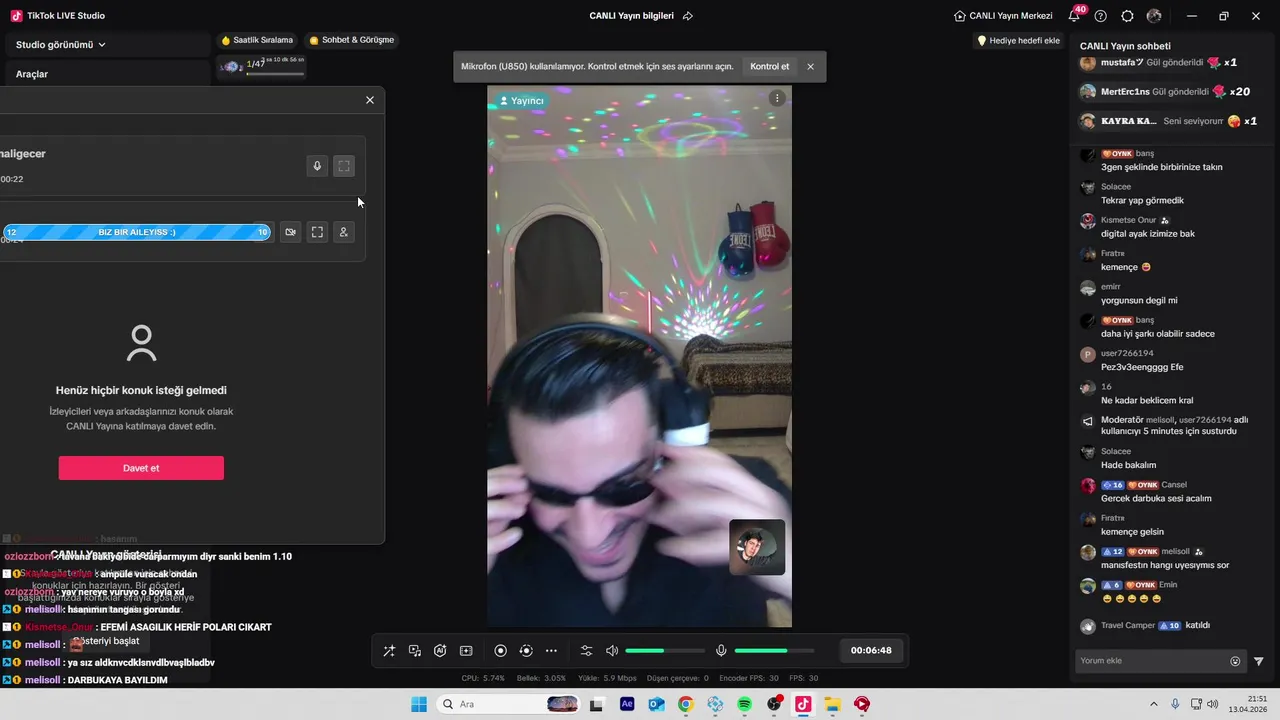The image size is (1280, 720).
Task: Click the replay capture icon in bottom toolbar
Action: pyautogui.click(x=526, y=651)
